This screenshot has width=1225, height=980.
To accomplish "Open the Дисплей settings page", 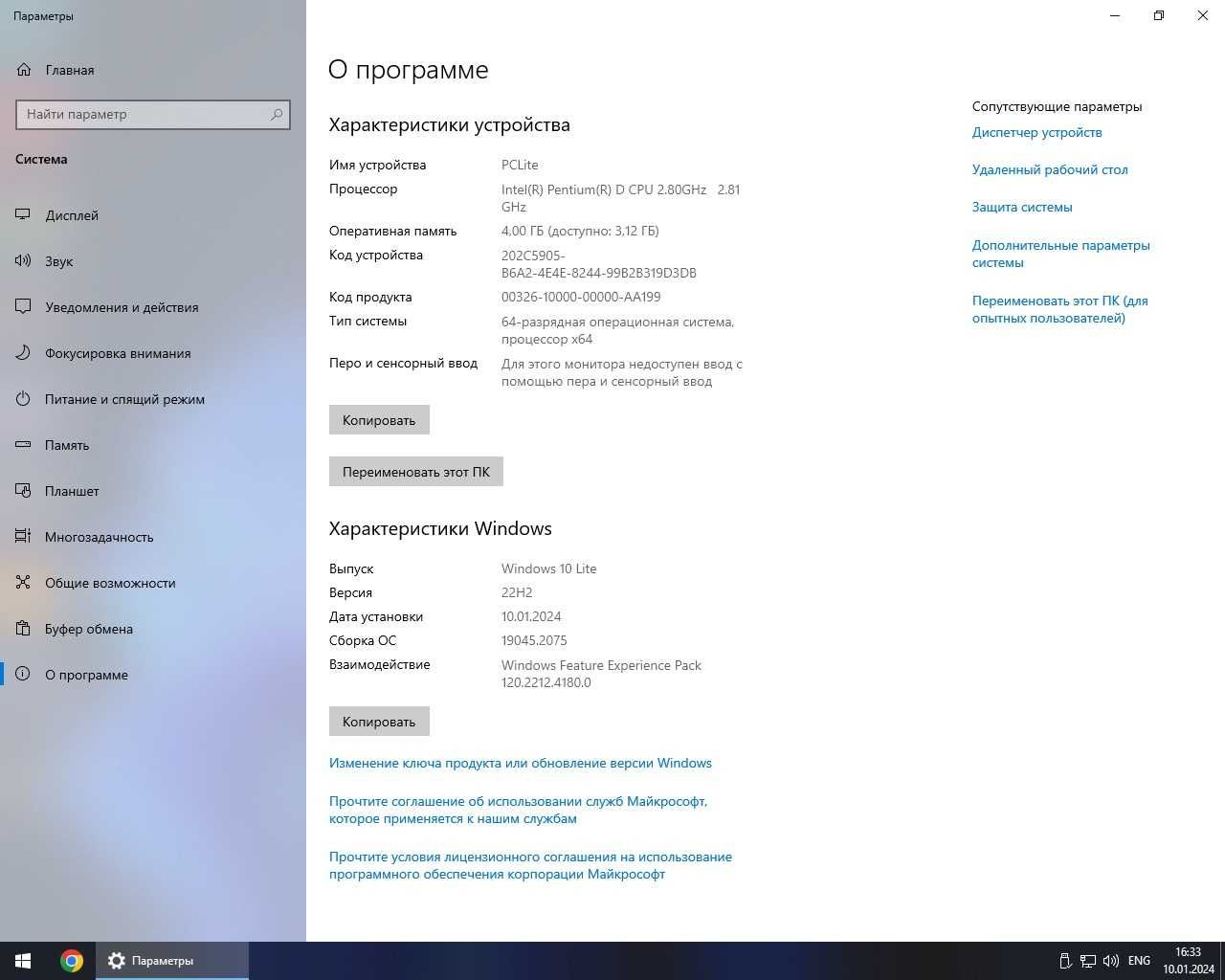I will pyautogui.click(x=153, y=215).
